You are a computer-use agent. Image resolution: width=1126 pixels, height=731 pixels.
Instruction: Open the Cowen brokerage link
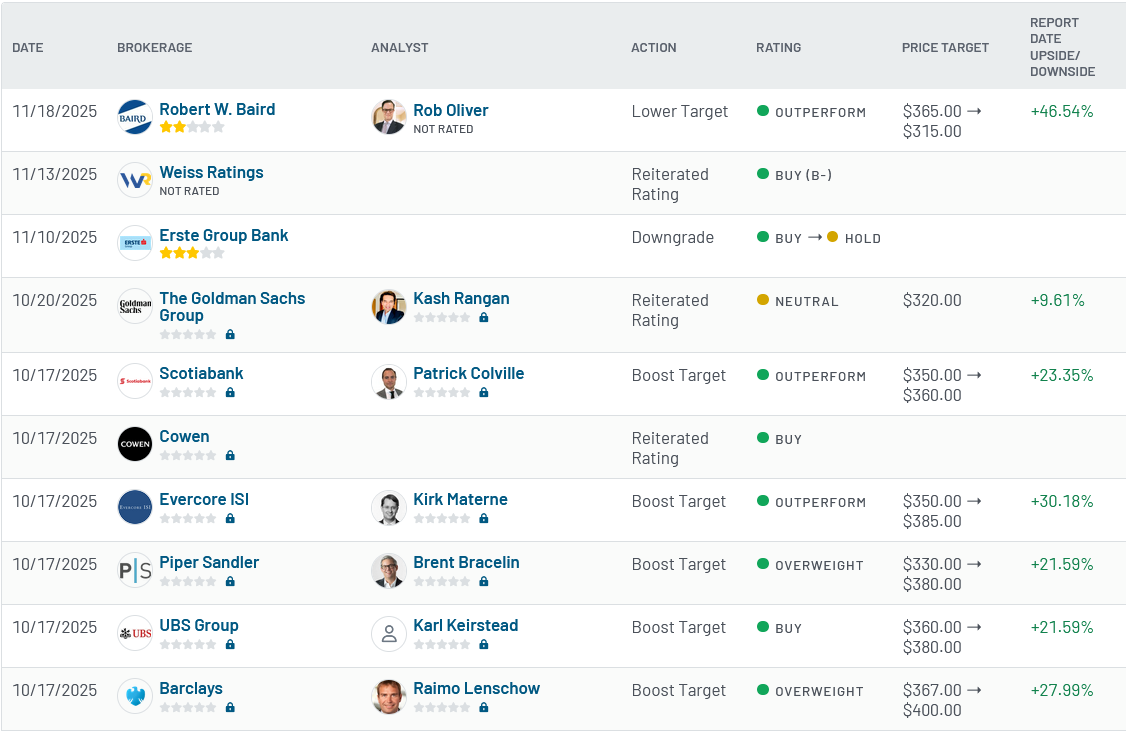(184, 437)
